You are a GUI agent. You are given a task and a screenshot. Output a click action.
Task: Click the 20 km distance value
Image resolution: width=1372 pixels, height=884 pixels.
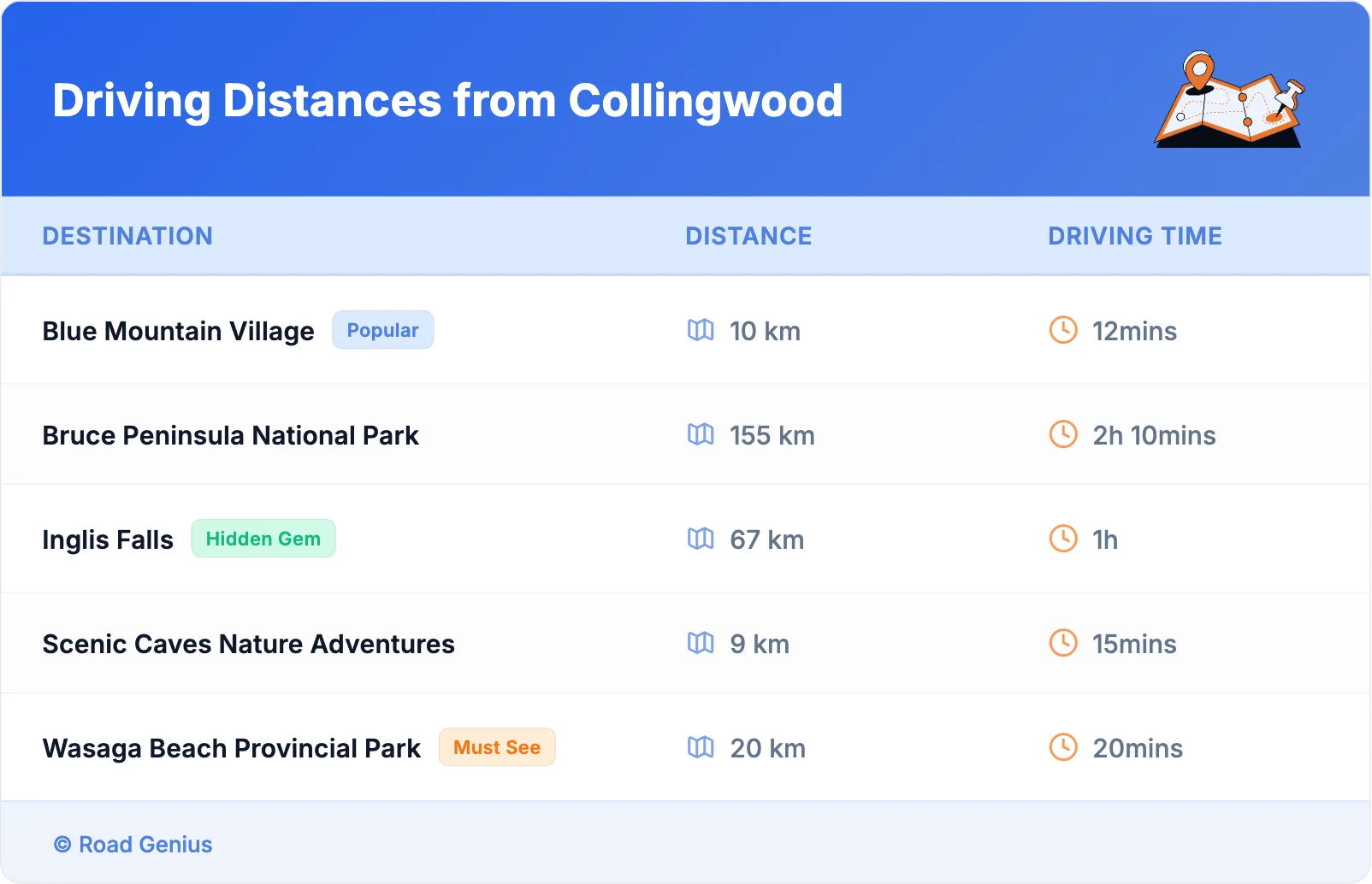pos(767,748)
